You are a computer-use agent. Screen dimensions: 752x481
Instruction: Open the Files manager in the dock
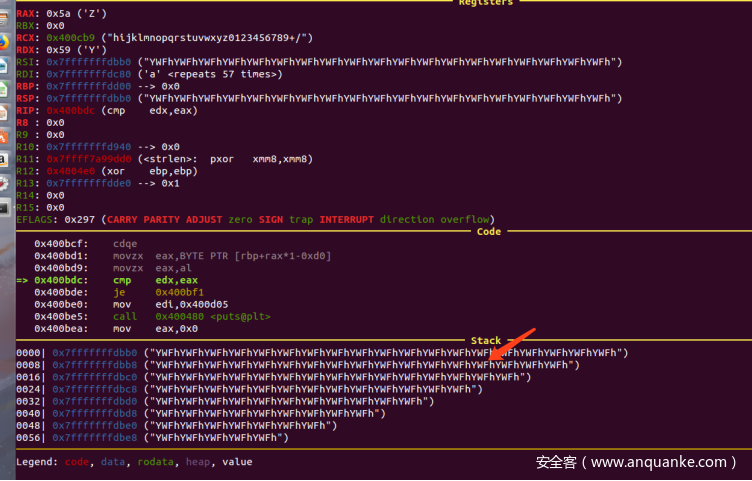click(4, 17)
